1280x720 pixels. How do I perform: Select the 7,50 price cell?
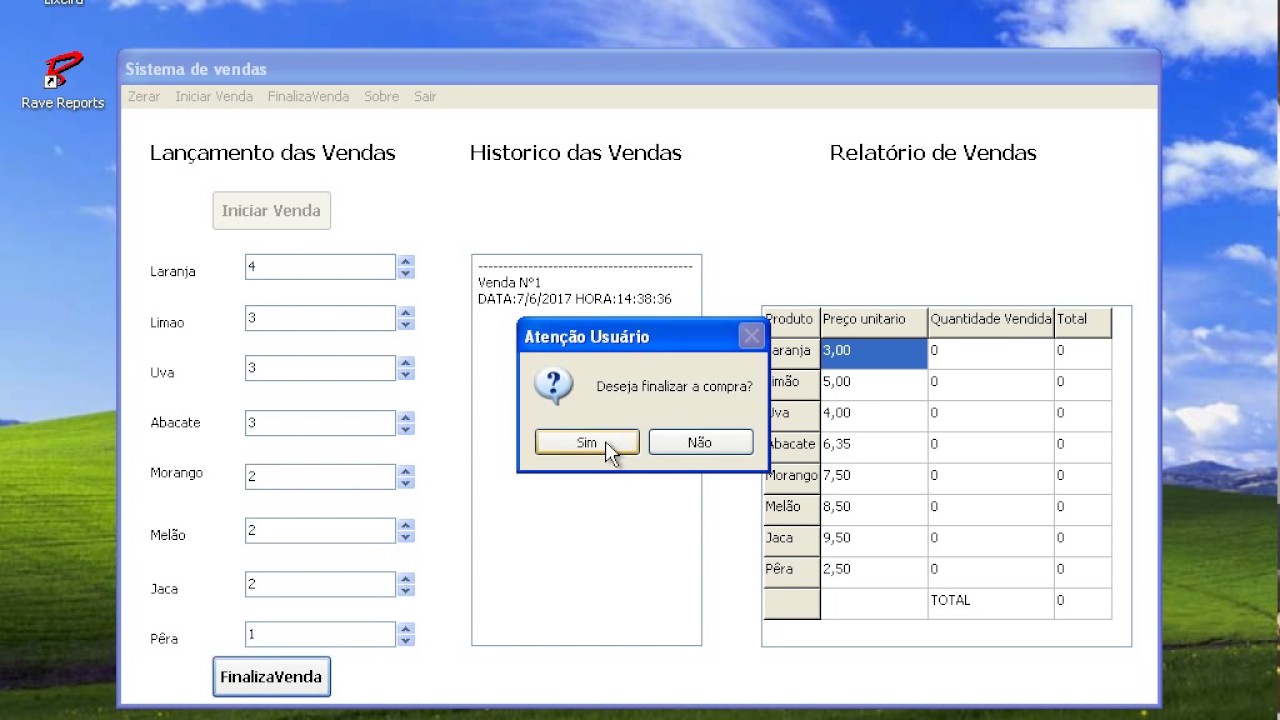tap(874, 478)
